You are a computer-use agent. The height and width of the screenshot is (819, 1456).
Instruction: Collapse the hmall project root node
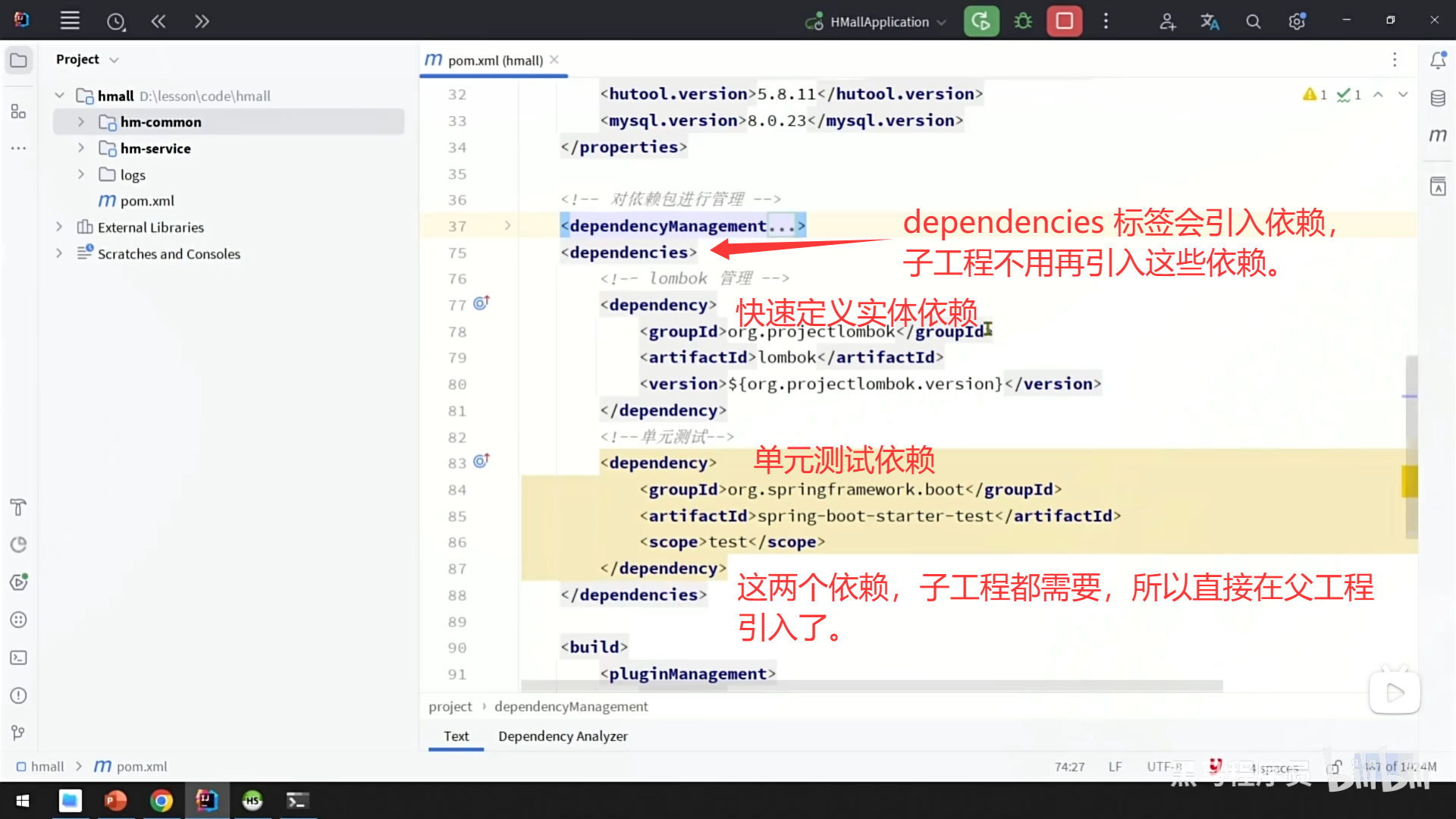click(59, 95)
